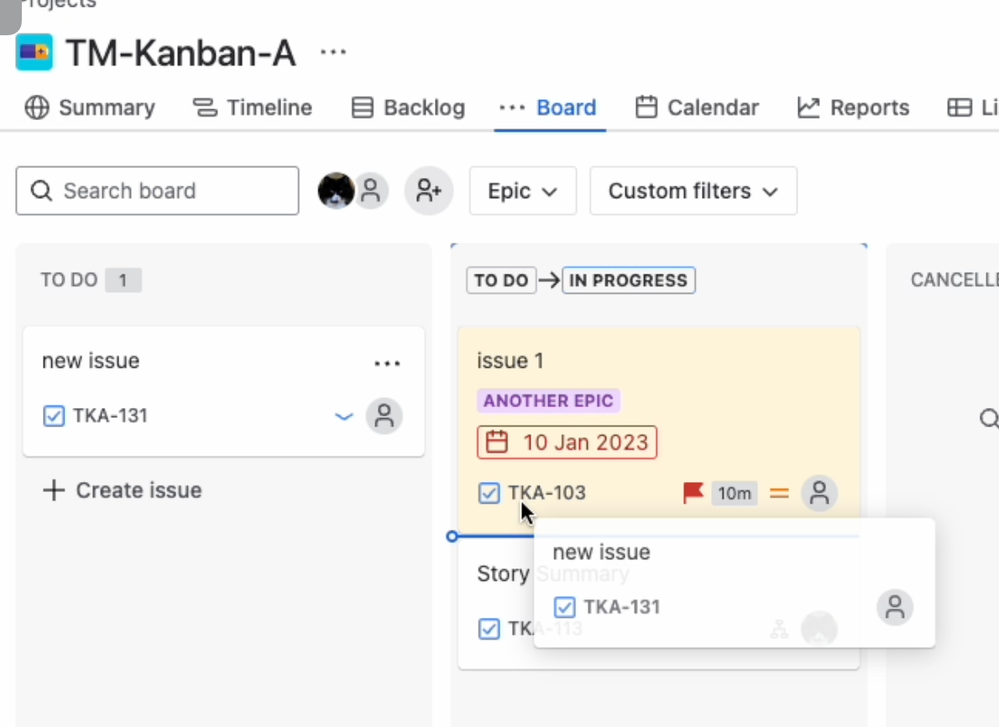This screenshot has height=727, width=999.
Task: Click the 10 Jan 2023 due date badge
Action: tap(567, 442)
